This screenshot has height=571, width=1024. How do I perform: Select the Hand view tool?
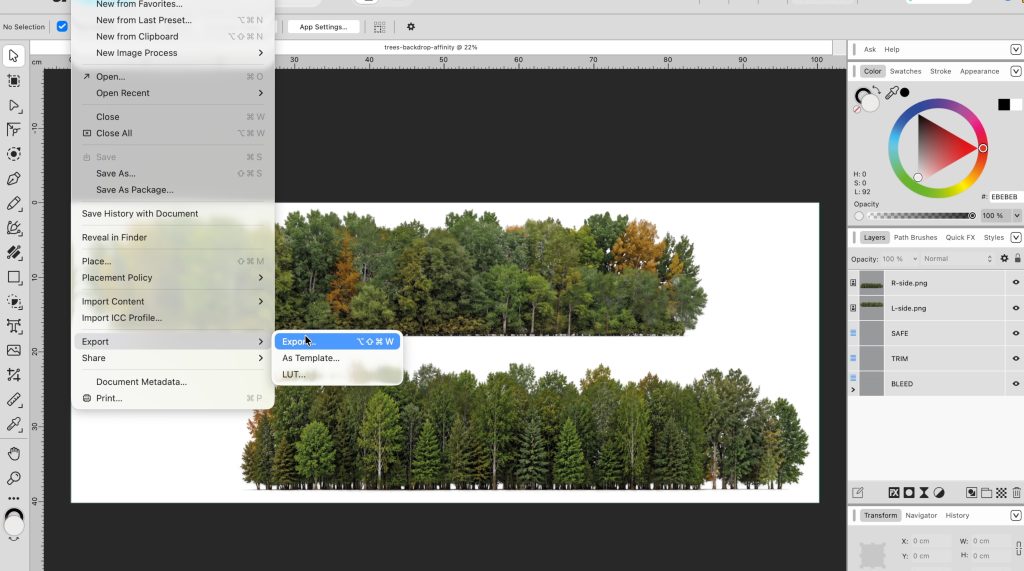point(14,453)
